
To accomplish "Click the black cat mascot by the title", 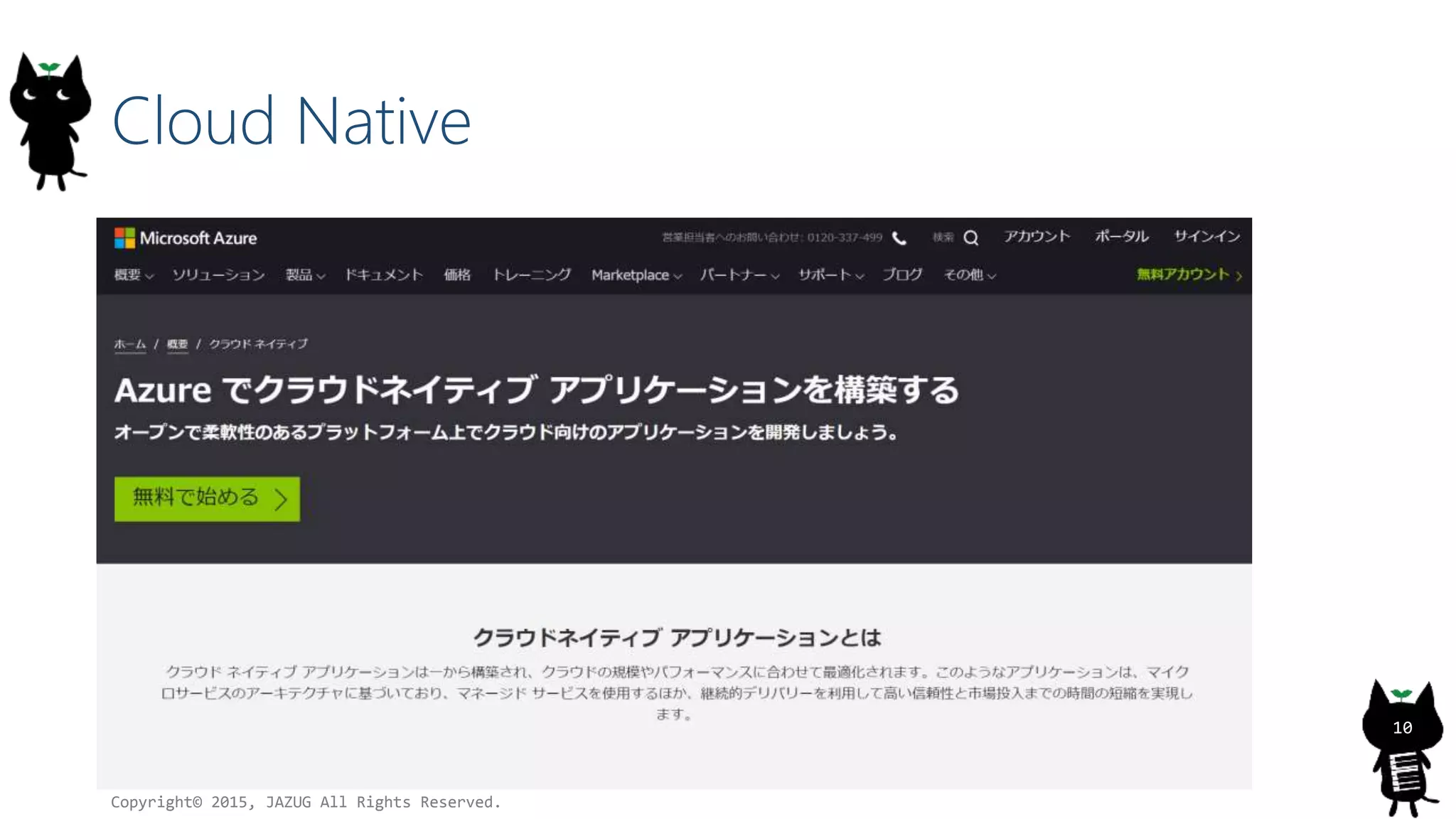I will tap(50, 121).
